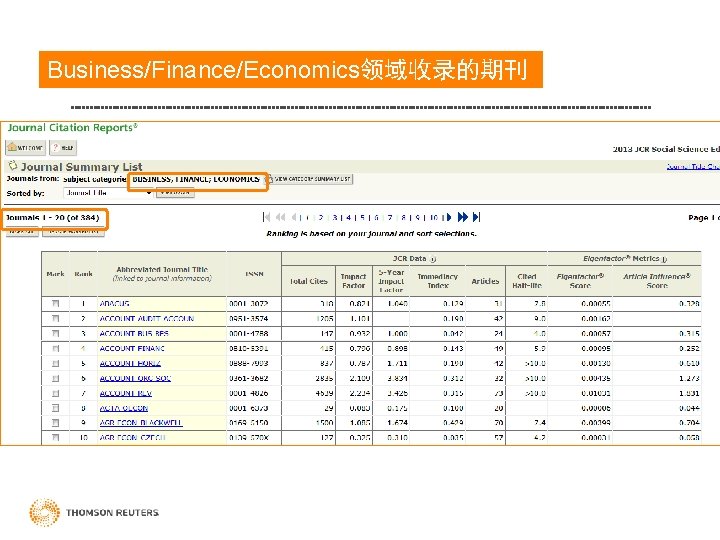Open AGR ECON-CZECH journal link
Image resolution: width=720 pixels, height=540 pixels.
132,438
